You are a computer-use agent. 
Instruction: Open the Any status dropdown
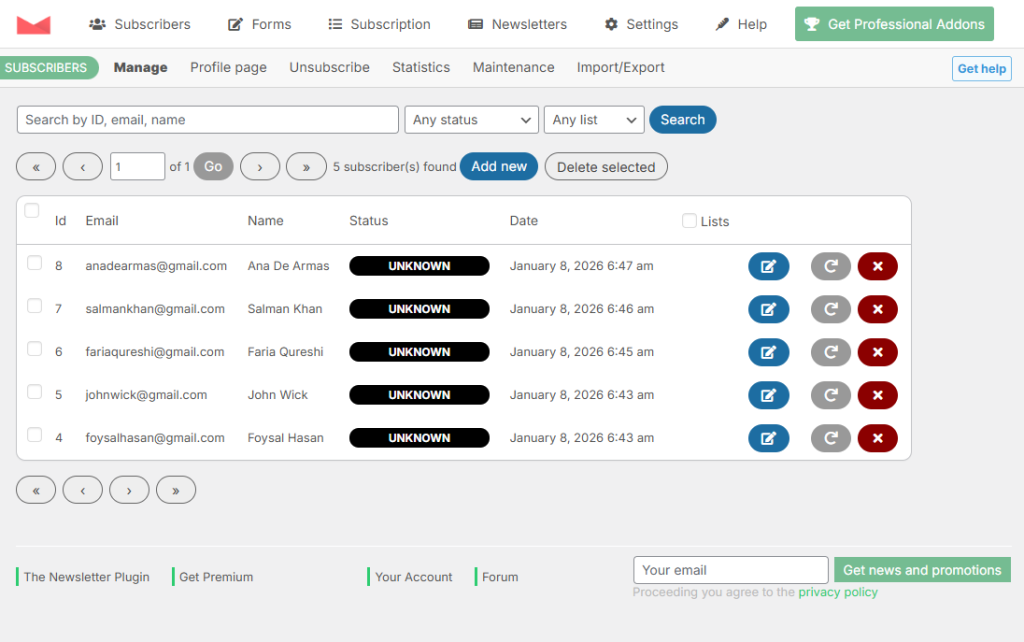(x=472, y=120)
